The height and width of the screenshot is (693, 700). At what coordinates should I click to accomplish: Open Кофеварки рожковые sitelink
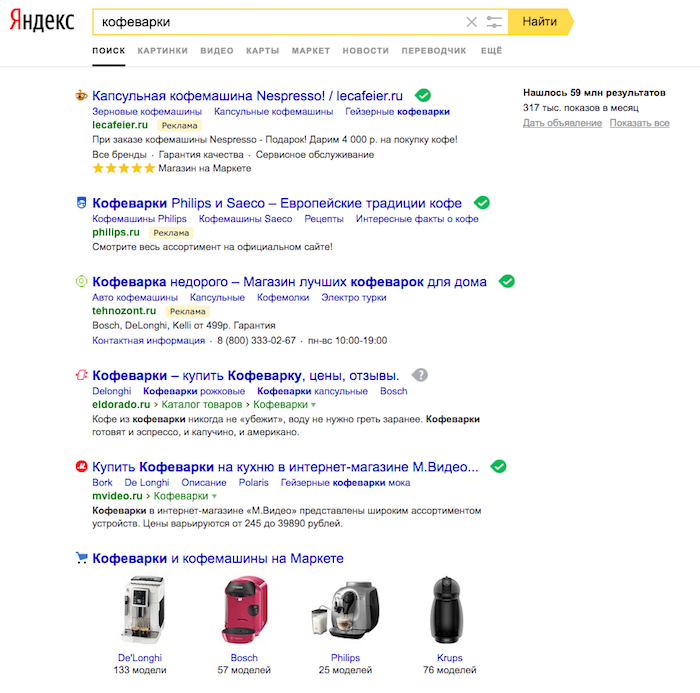[x=194, y=391]
